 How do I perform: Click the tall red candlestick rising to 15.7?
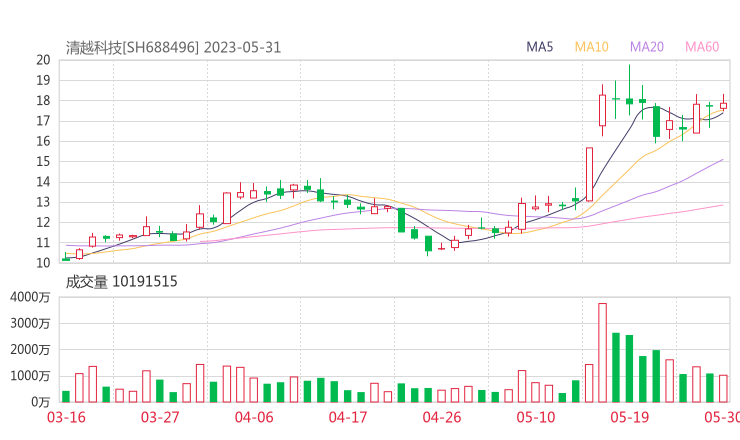coord(589,174)
